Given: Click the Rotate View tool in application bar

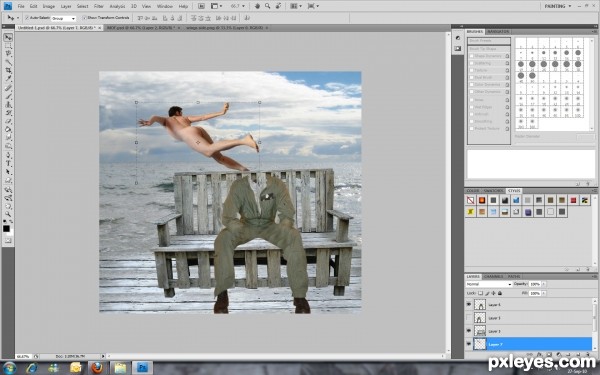Looking at the screenshot, I should click(x=278, y=6).
